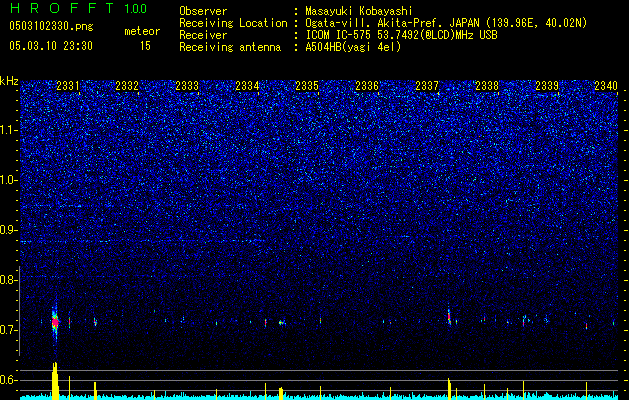
Task: Click the large magenta meteor echo near 2331
Action: tap(55, 321)
